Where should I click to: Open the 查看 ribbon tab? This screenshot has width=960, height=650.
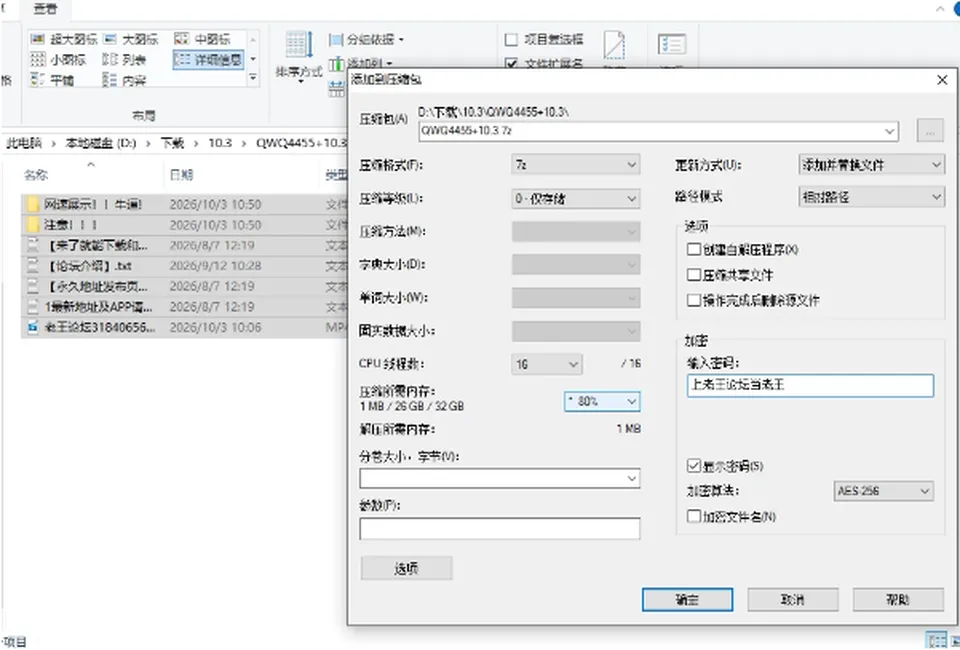click(45, 9)
